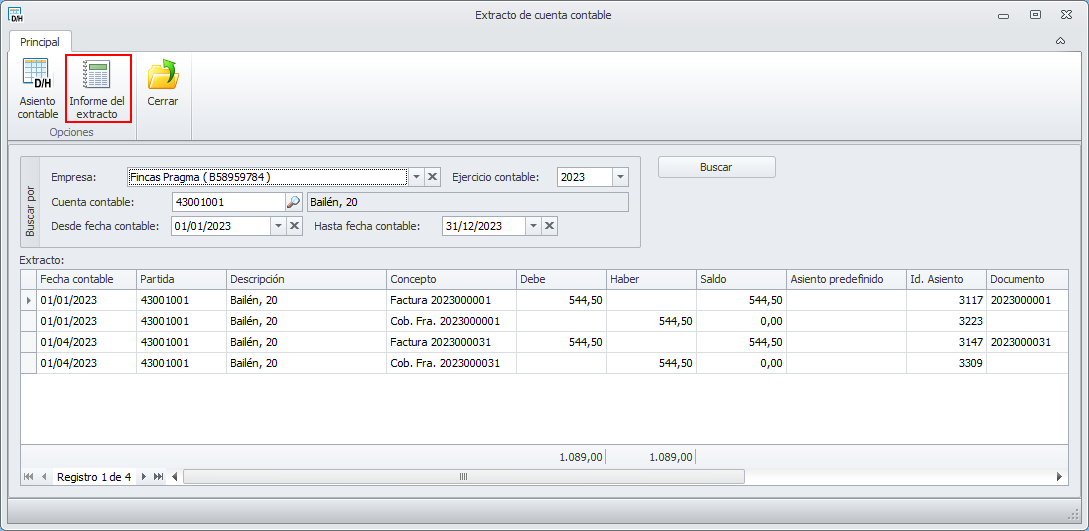Clear the Empresa field with its X

point(433,177)
